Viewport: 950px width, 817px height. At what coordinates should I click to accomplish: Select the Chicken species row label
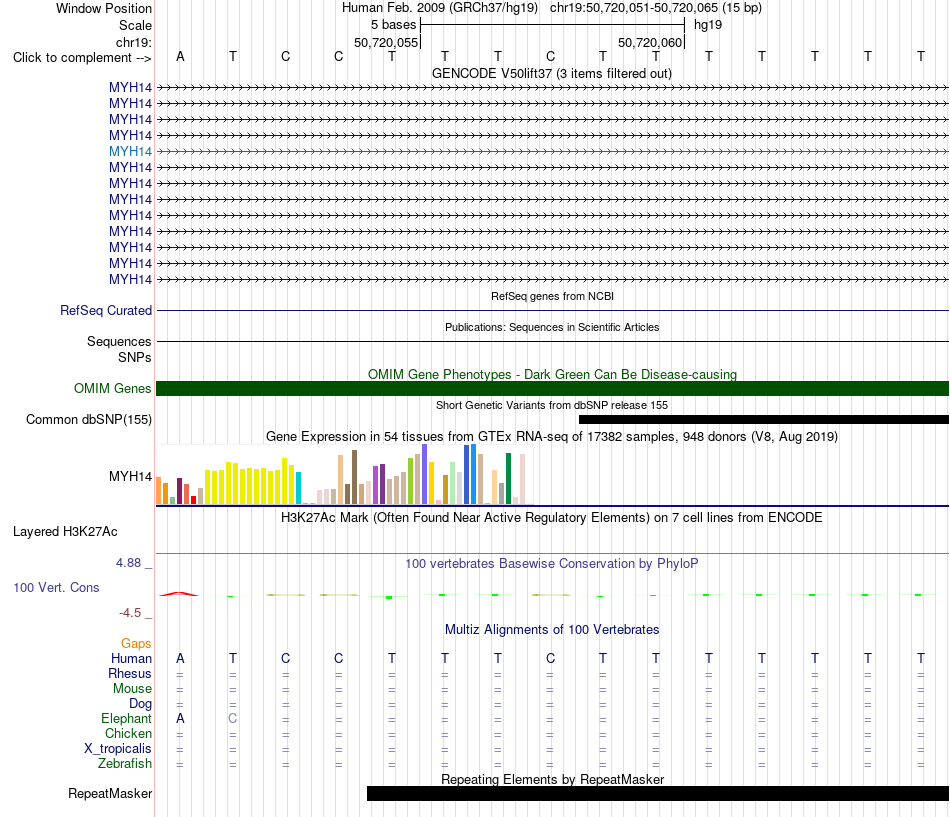128,733
